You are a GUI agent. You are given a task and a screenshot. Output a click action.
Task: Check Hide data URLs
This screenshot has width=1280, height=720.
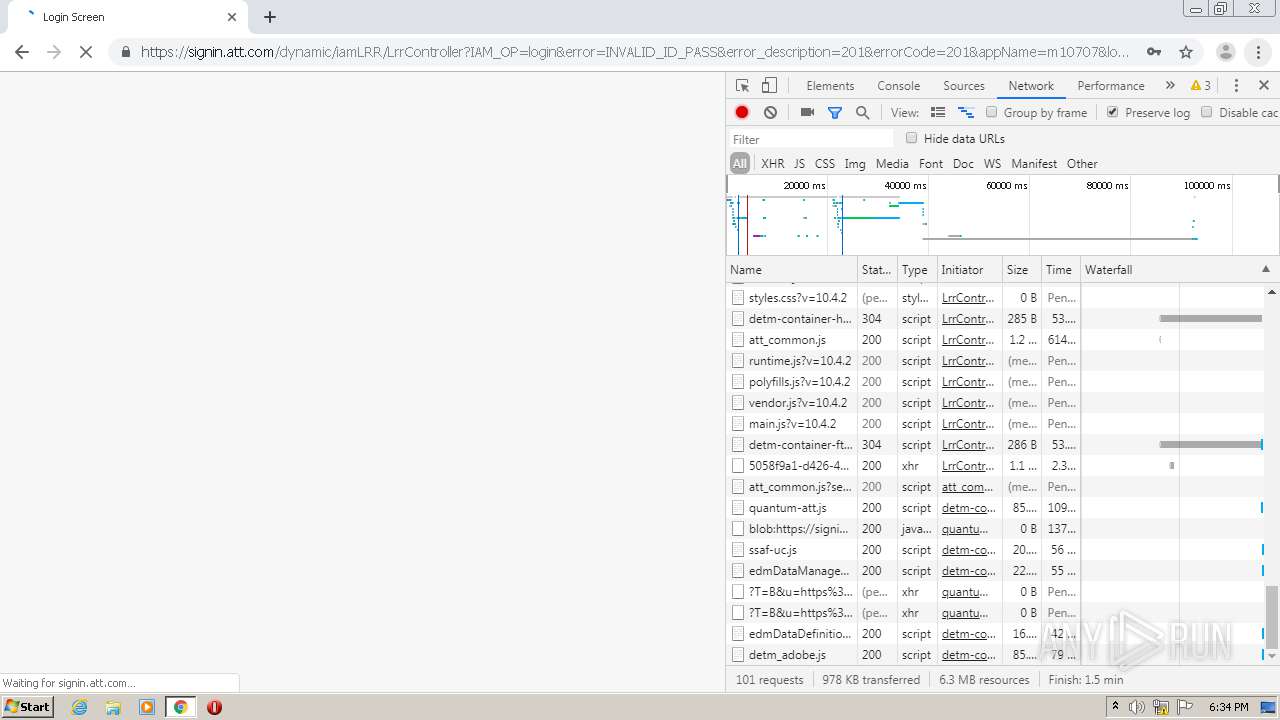pyautogui.click(x=912, y=138)
